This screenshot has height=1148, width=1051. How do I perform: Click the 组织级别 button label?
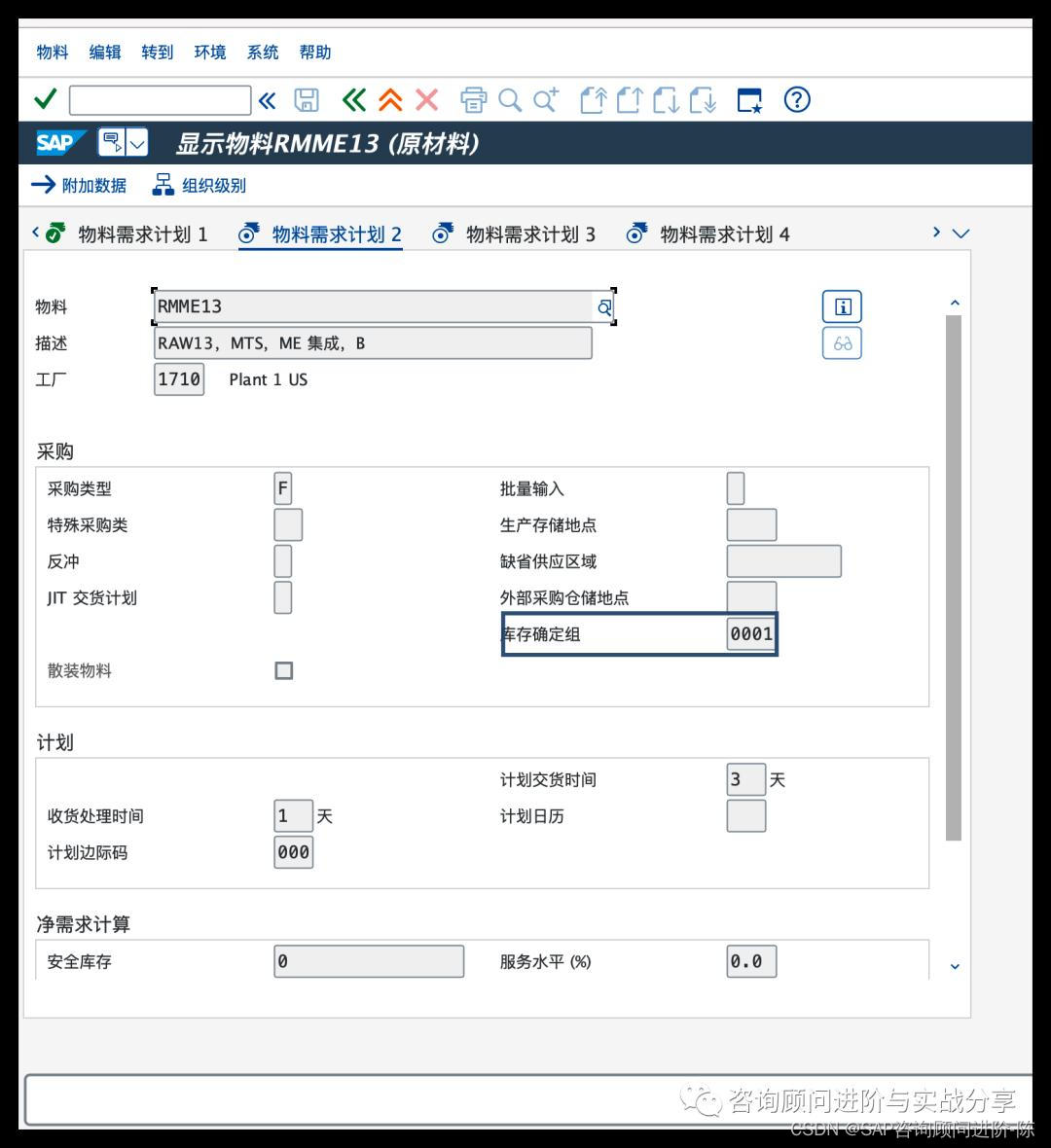(214, 186)
